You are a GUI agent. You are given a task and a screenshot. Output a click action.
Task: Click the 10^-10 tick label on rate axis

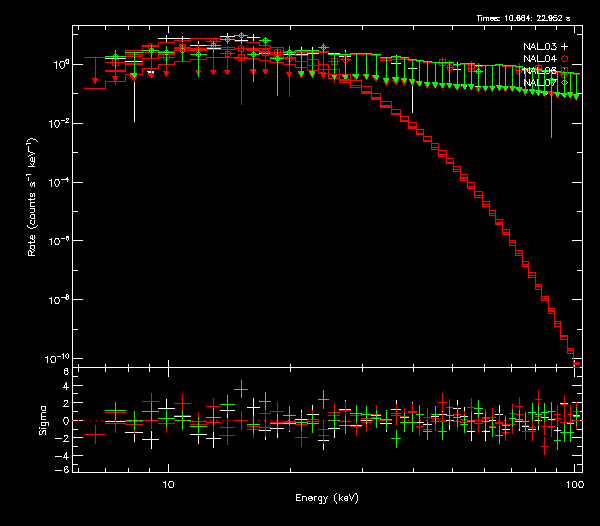tap(60, 358)
